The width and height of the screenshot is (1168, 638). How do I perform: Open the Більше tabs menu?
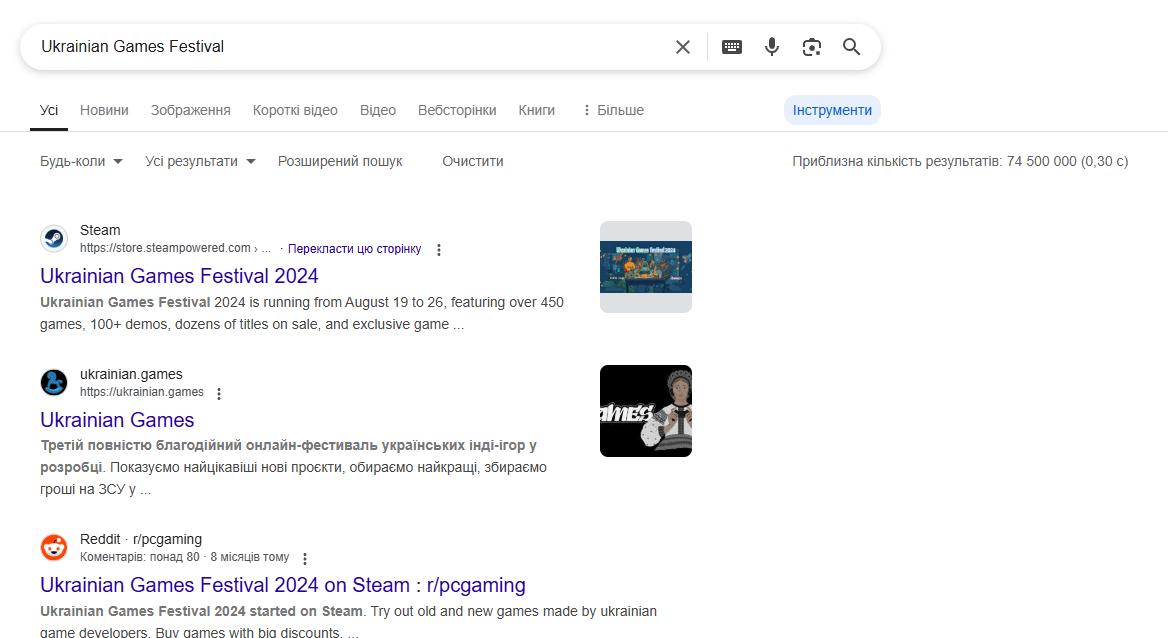click(x=613, y=110)
